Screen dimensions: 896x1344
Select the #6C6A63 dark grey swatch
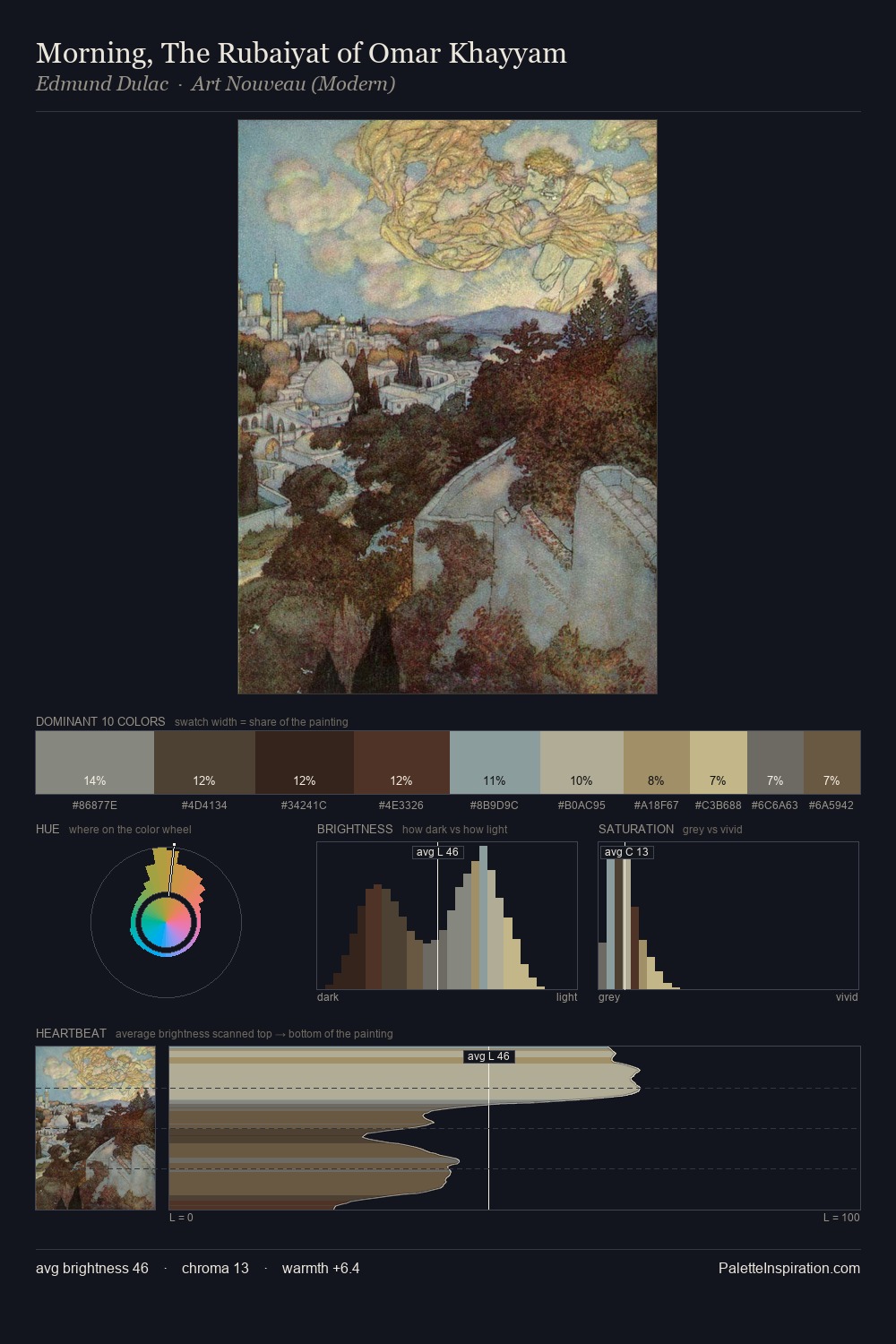pyautogui.click(x=775, y=762)
